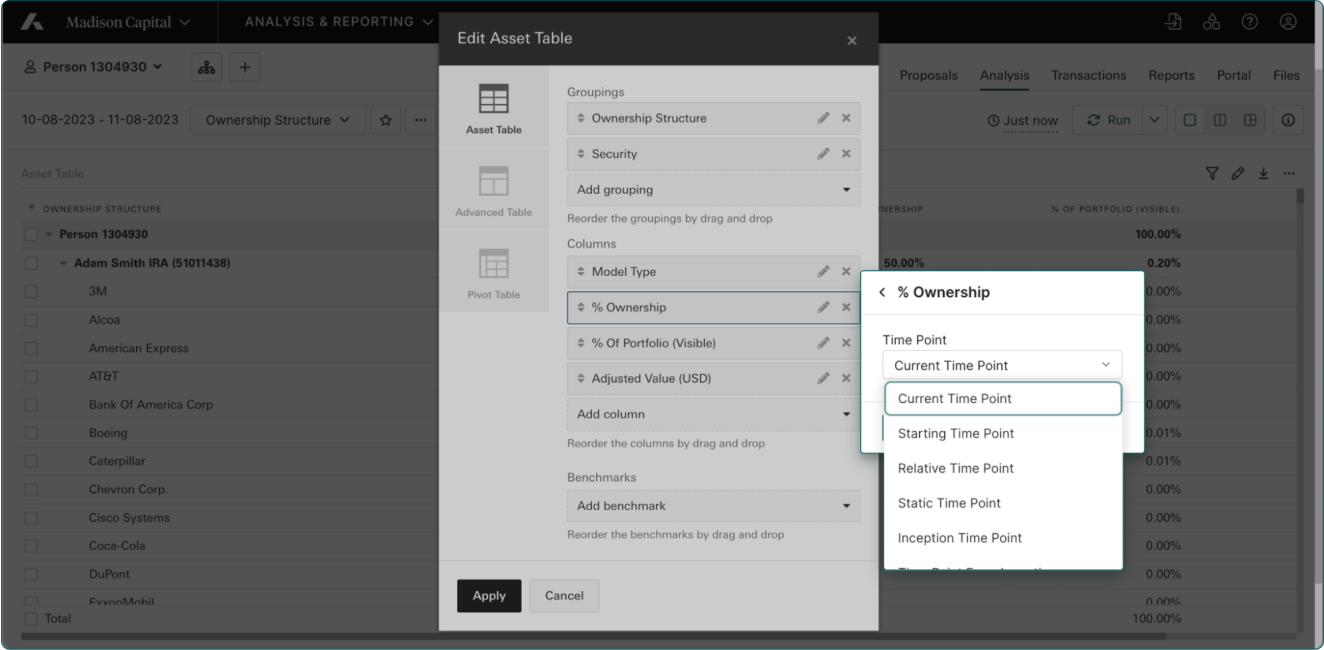Viewport: 1324px width, 650px height.
Task: Close the Edit Asset Table dialog
Action: click(x=852, y=40)
